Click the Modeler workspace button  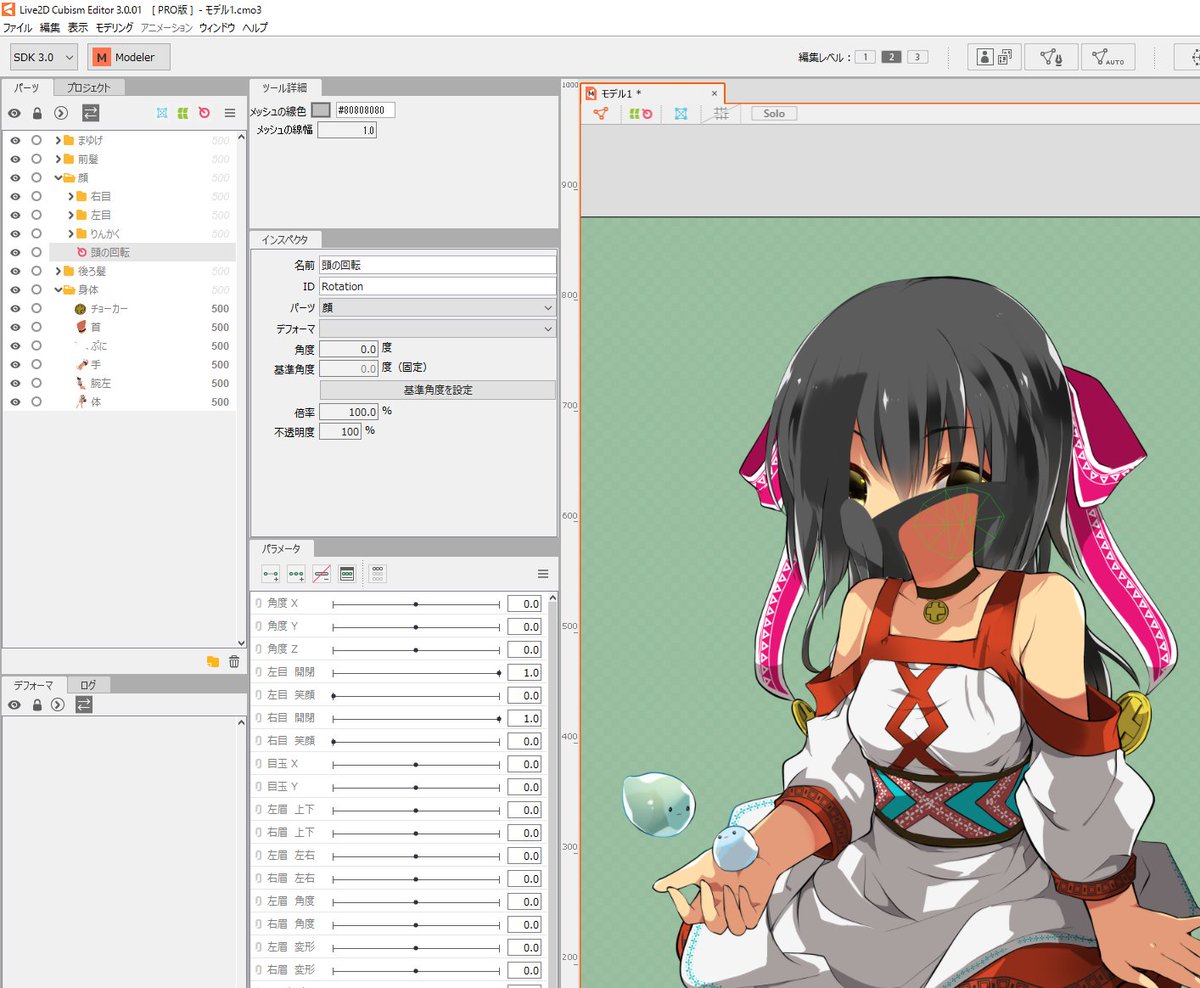(x=129, y=57)
